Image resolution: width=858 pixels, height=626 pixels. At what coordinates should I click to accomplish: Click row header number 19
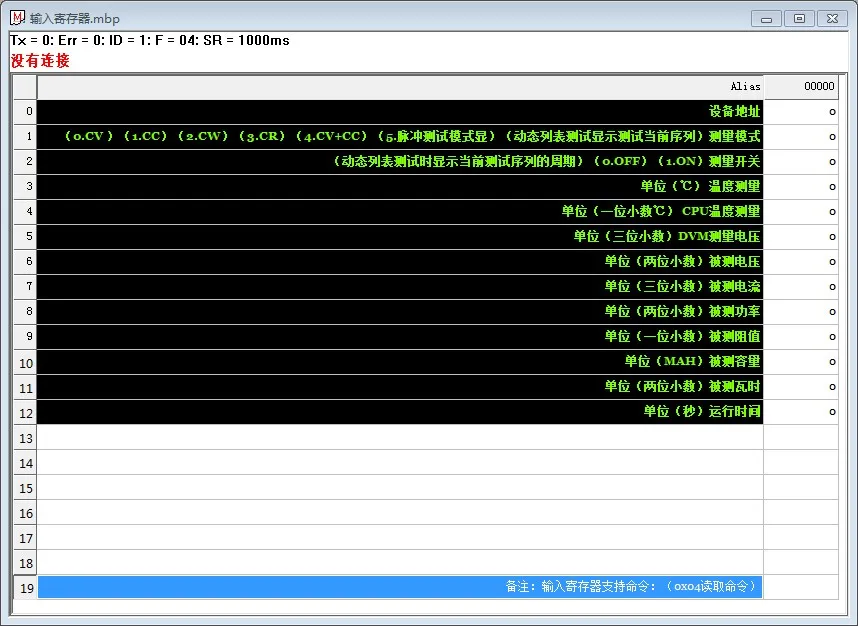25,588
